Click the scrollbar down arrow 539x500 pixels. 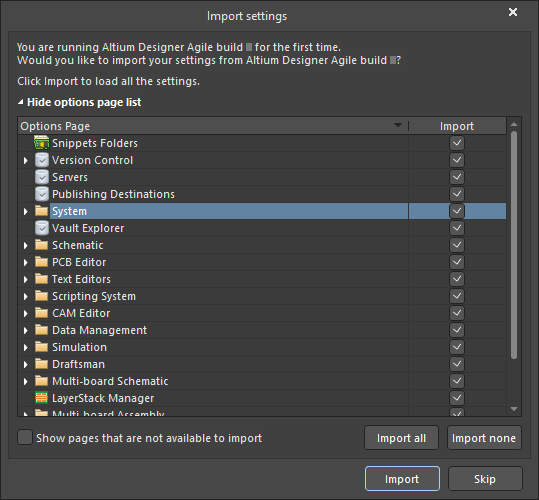(514, 409)
